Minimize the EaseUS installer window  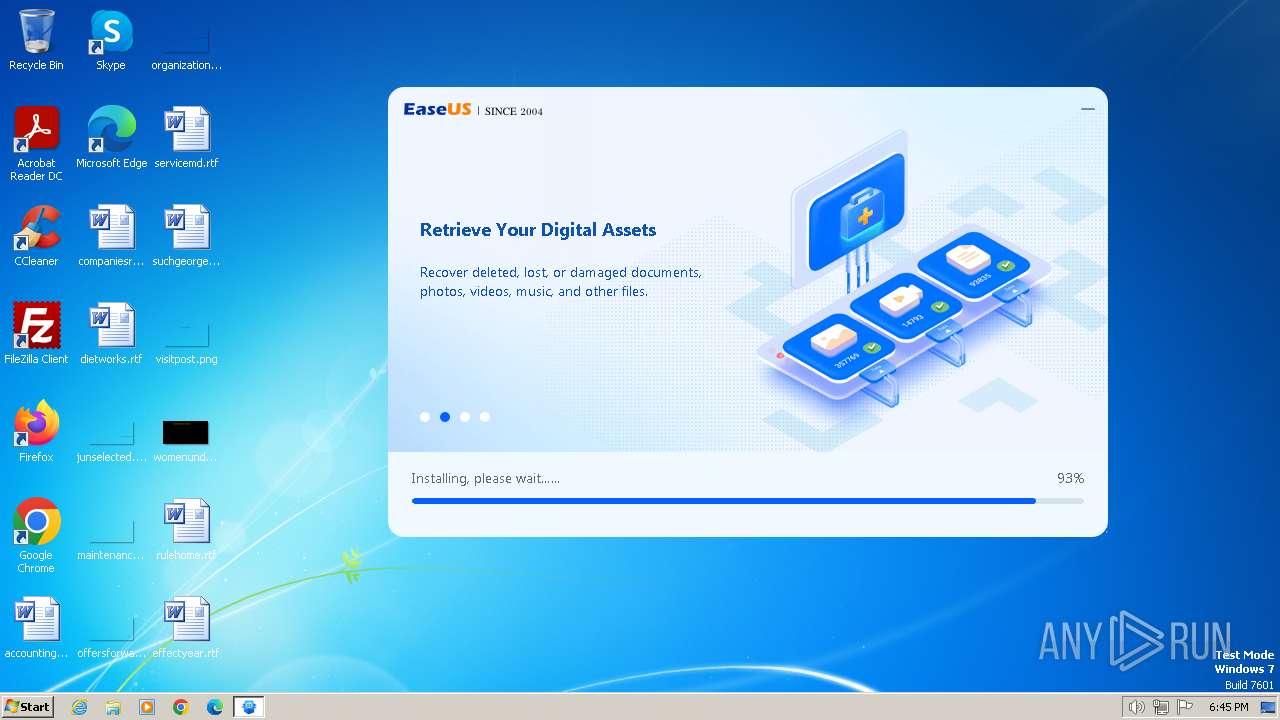pyautogui.click(x=1088, y=109)
